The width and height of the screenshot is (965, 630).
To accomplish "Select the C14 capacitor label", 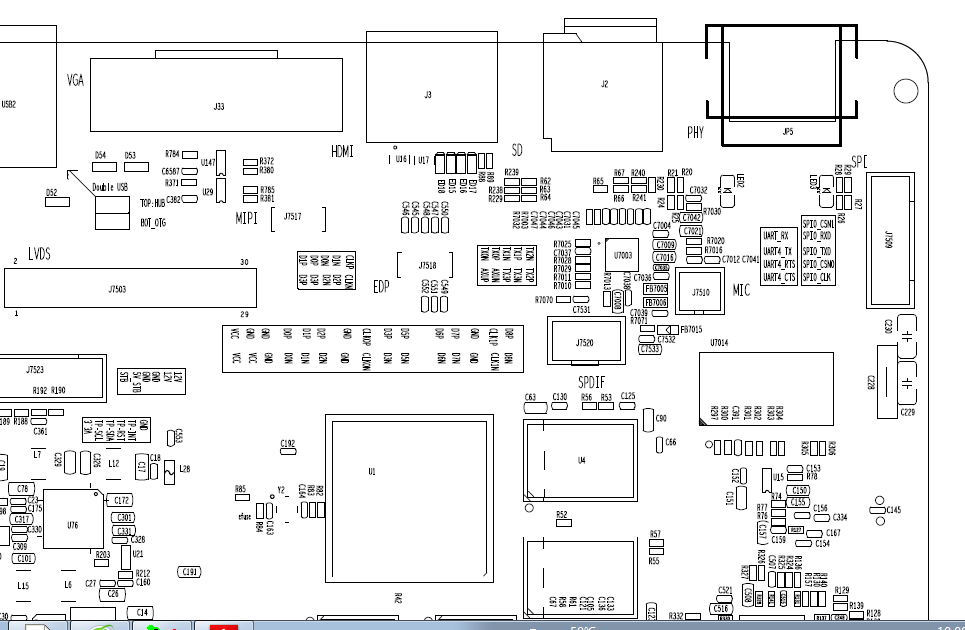I will click(142, 612).
